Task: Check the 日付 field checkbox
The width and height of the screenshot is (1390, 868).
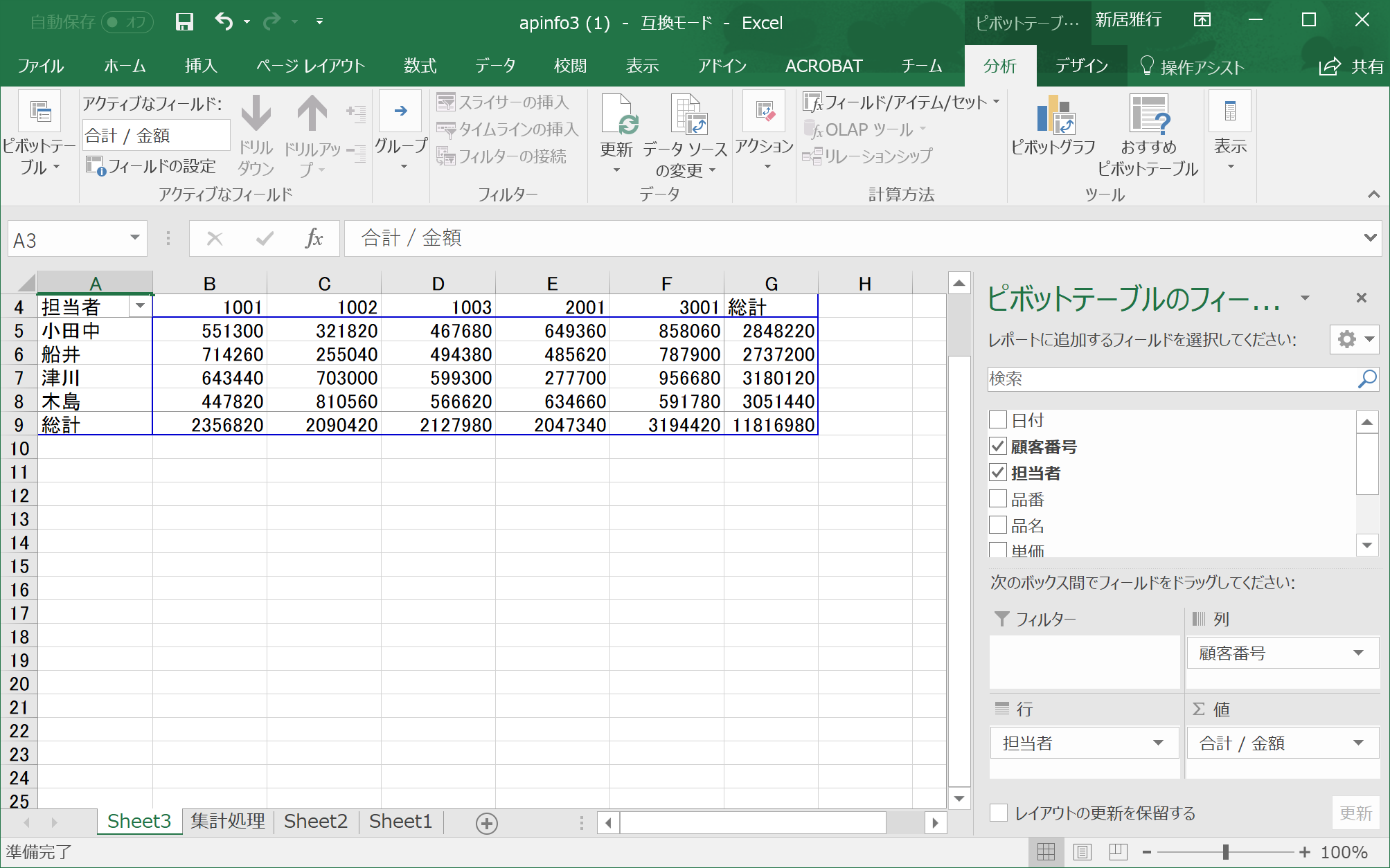Action: [x=998, y=420]
